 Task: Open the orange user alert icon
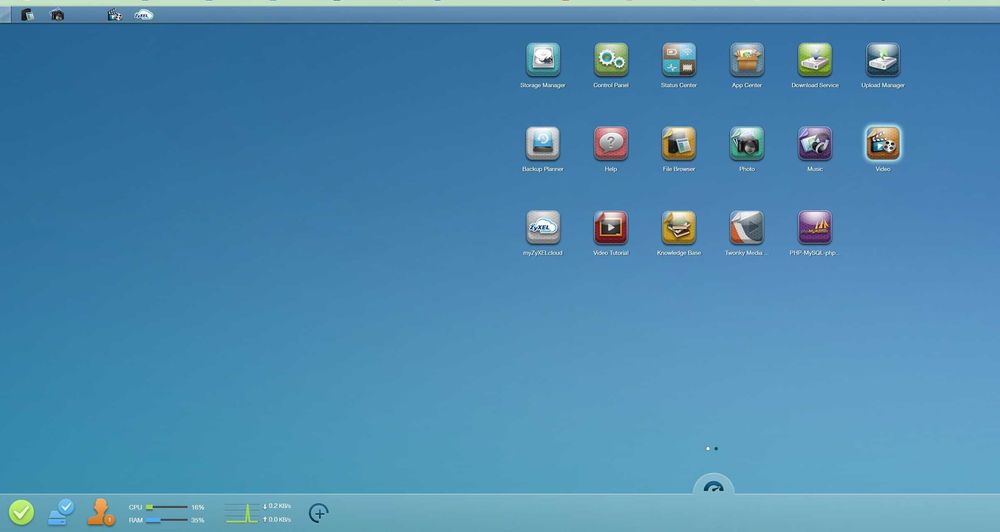click(101, 512)
